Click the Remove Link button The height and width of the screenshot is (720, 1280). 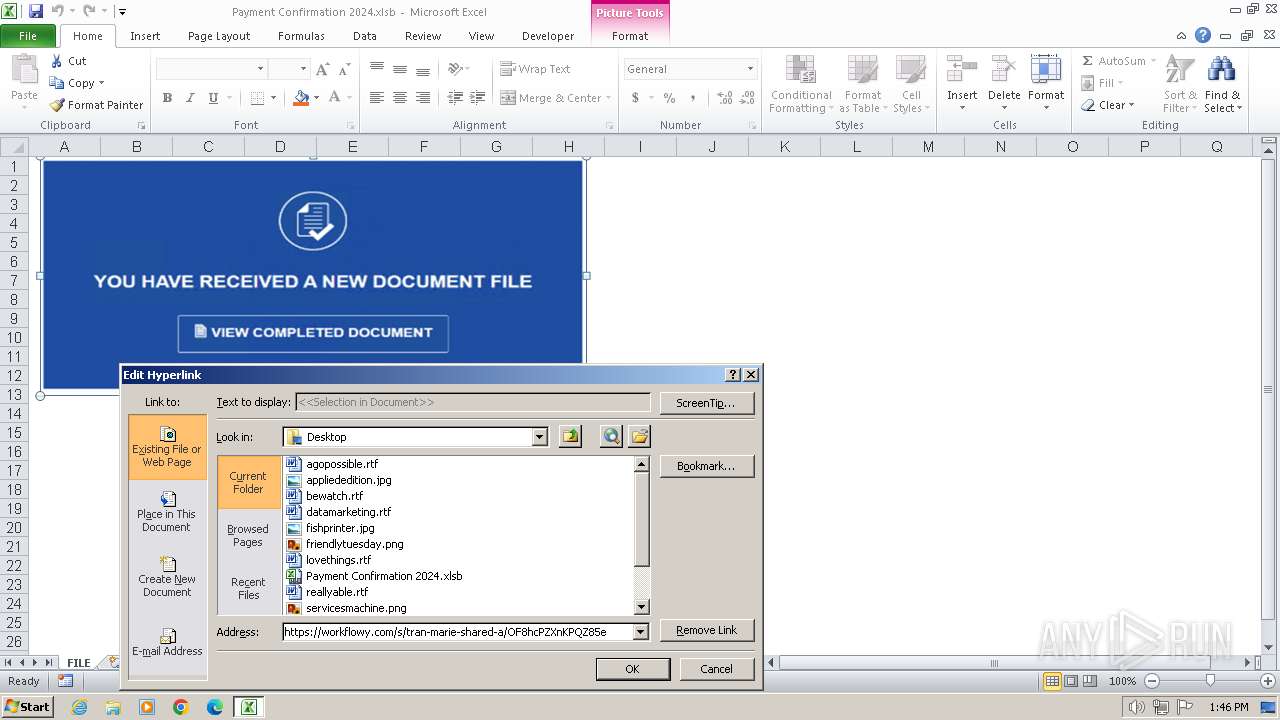(x=707, y=630)
